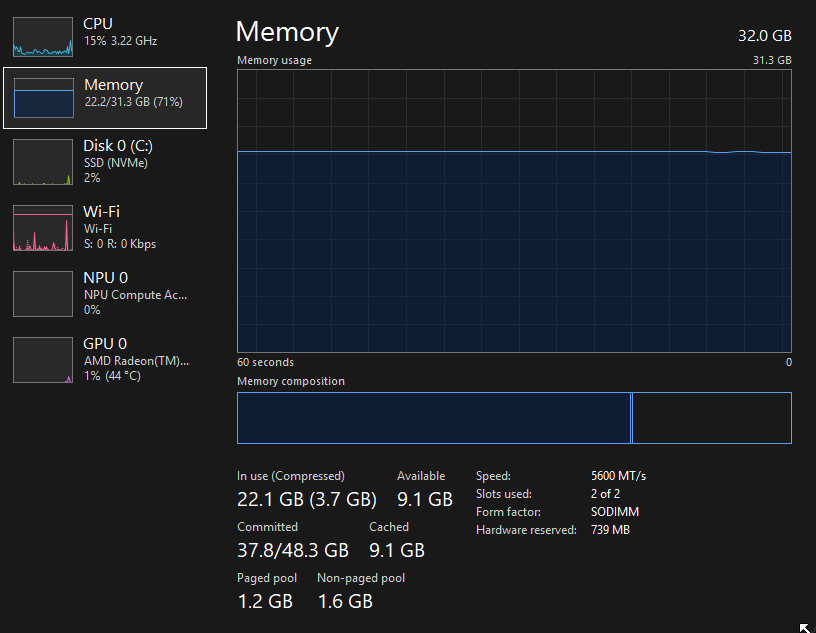
Task: Click the CPU mini graph thumbnail
Action: click(x=43, y=36)
